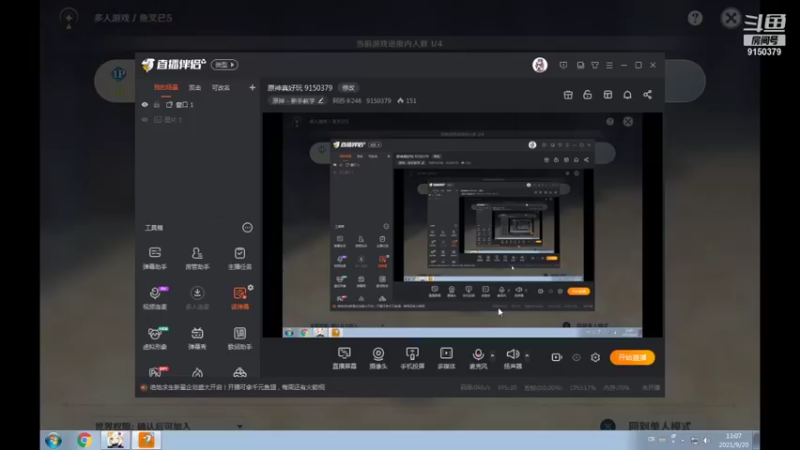Toggle visibility eye for 图片 1 source
Image resolution: width=800 pixels, height=450 pixels.
145,120
